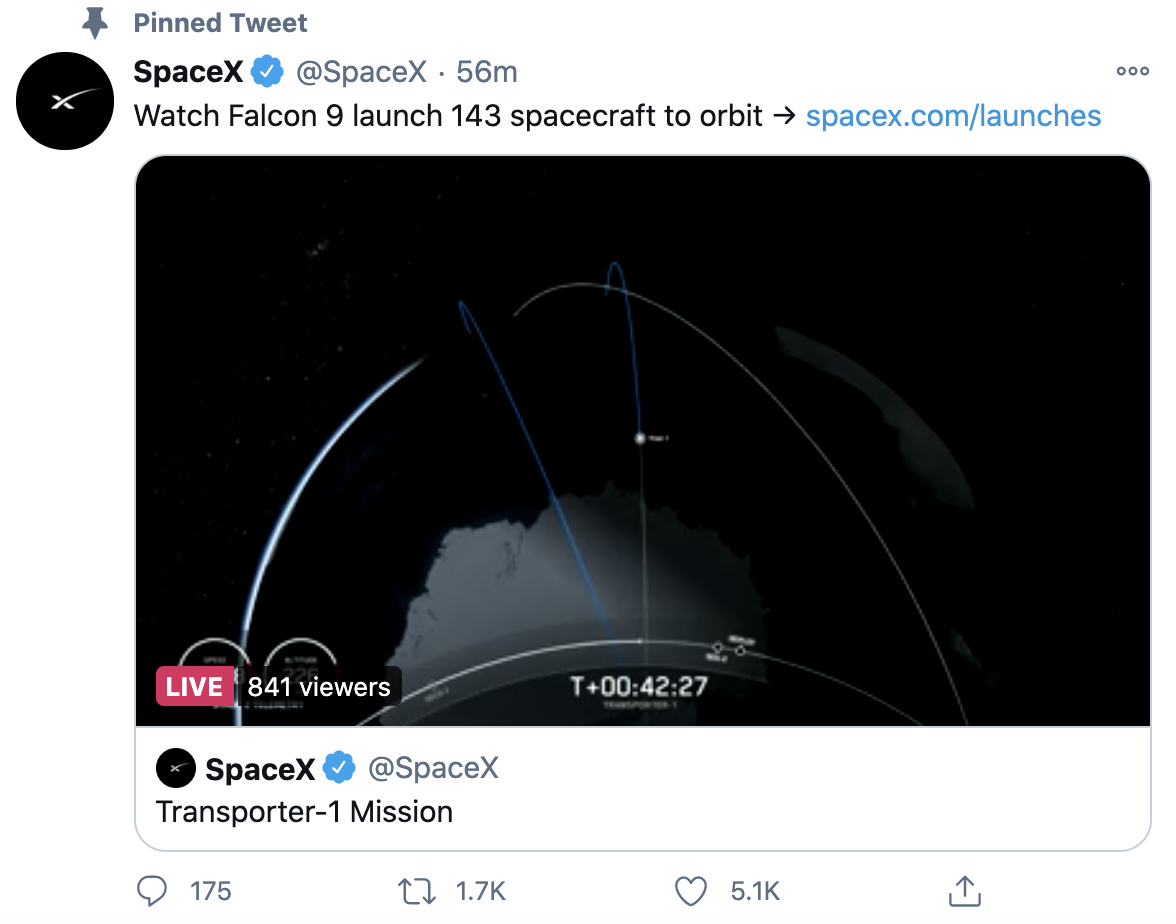Open the spacex.com/launches link

tap(953, 116)
